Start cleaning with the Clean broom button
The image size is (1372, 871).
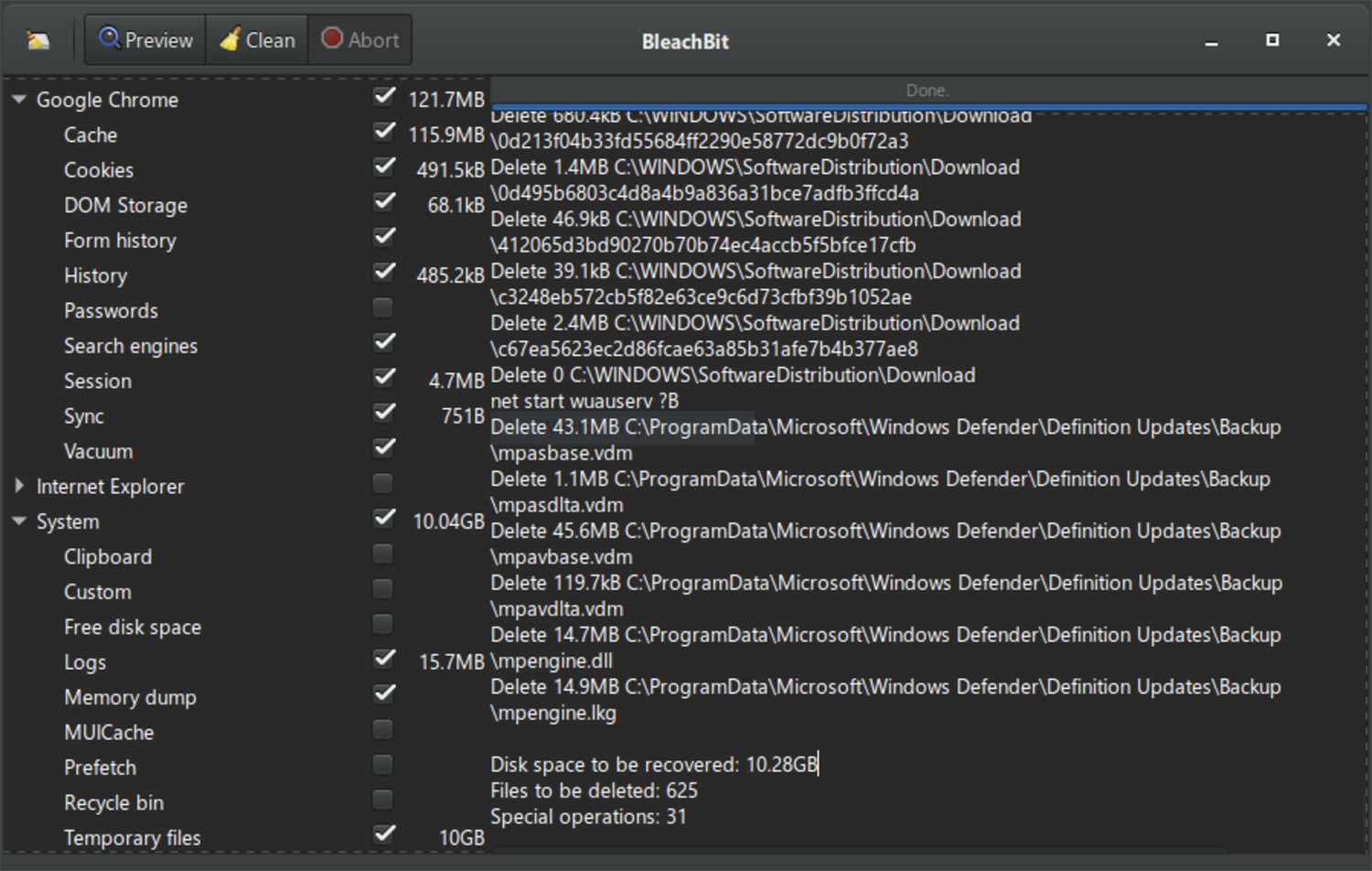click(257, 40)
